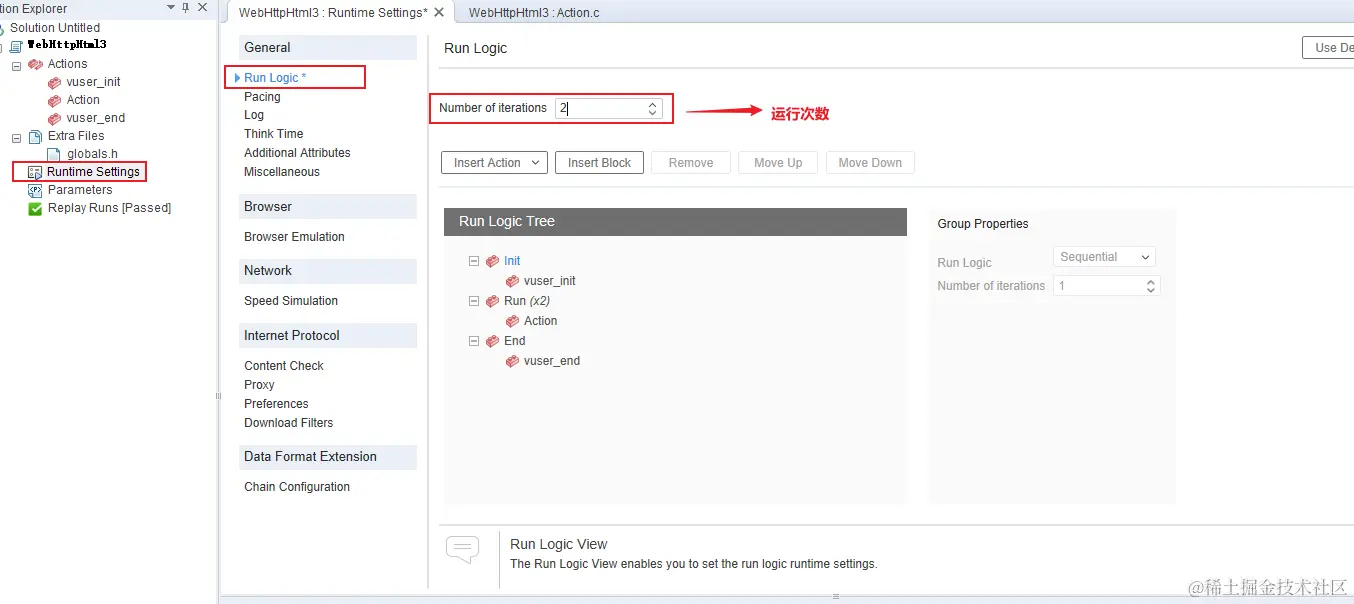The width and height of the screenshot is (1354, 604).
Task: Click the End block icon in Run Logic Tree
Action: (x=492, y=341)
